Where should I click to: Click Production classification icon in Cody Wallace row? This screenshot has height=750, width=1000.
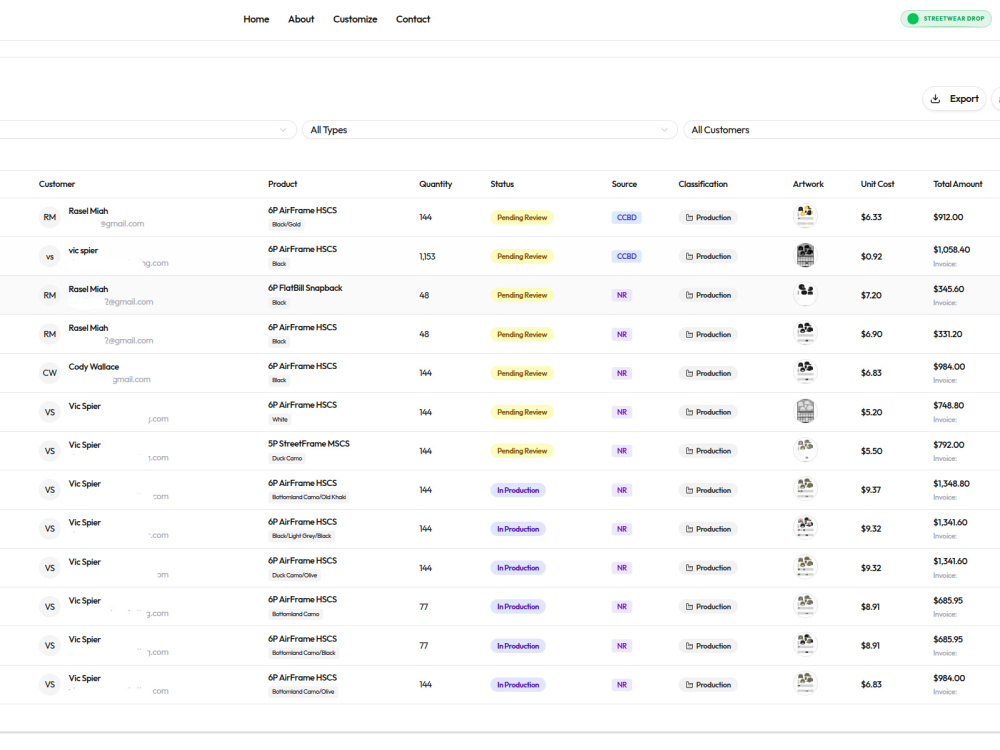[689, 373]
